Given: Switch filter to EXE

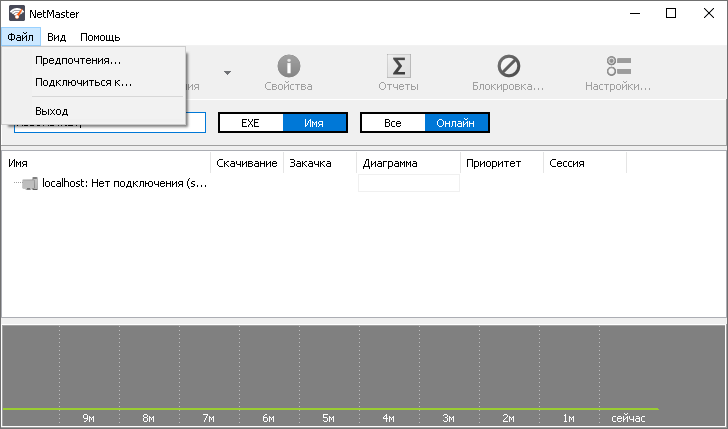Looking at the screenshot, I should point(251,123).
